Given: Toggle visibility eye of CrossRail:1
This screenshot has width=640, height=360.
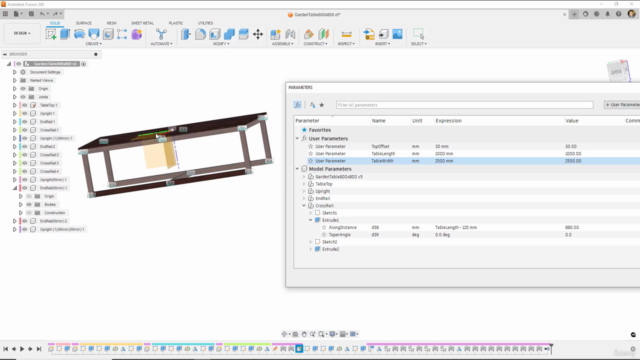Looking at the screenshot, I should [24, 130].
